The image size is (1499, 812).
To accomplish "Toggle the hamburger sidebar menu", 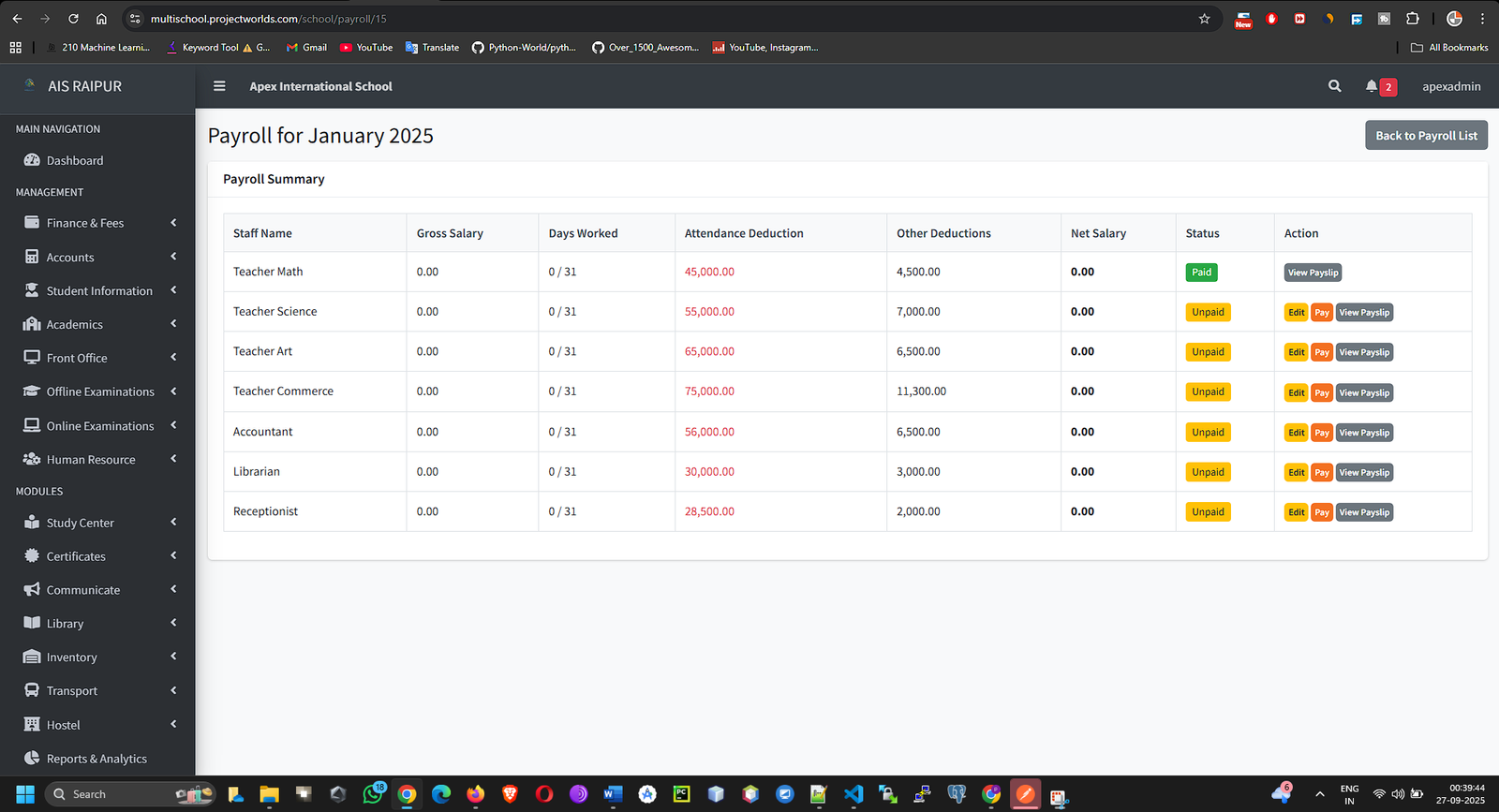I will tap(219, 86).
